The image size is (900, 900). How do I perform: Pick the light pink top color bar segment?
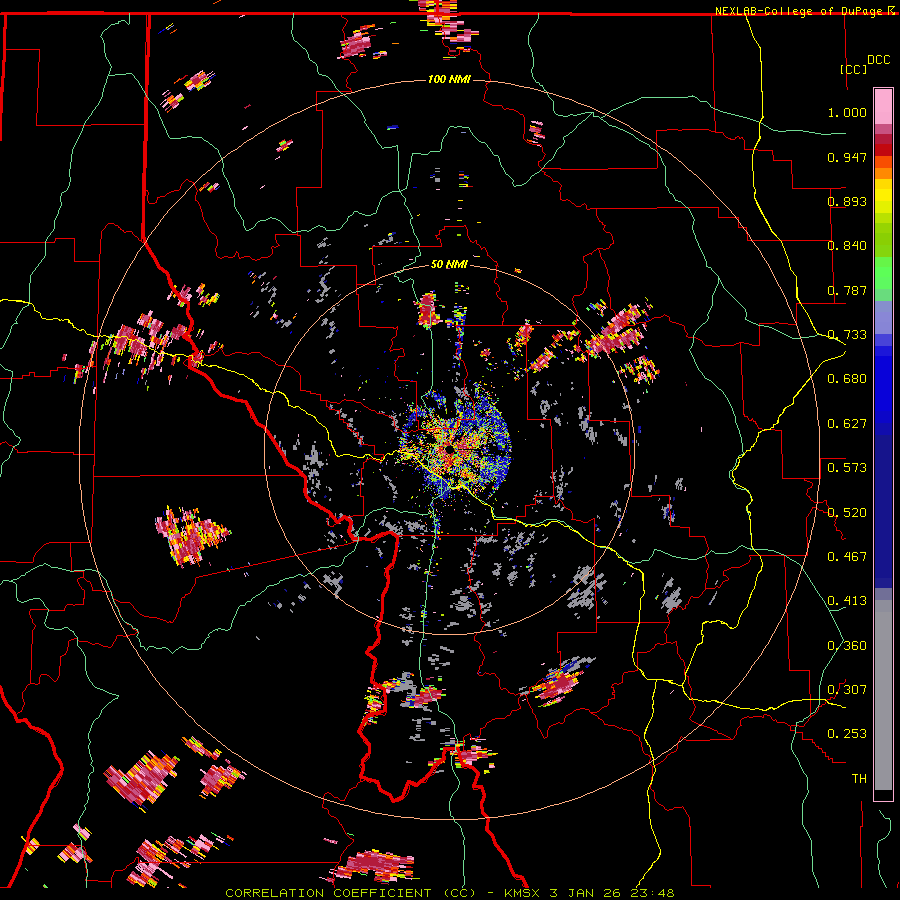tap(883, 106)
